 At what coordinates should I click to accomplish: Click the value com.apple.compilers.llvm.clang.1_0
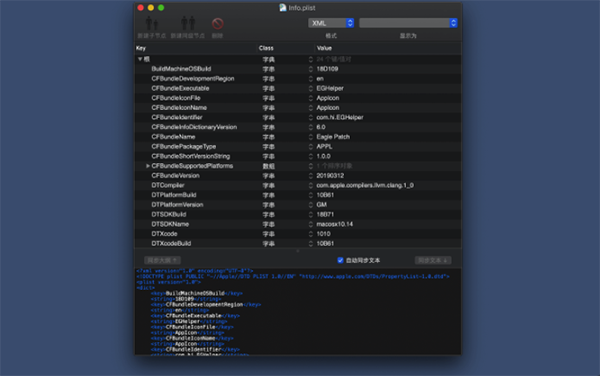coord(365,185)
